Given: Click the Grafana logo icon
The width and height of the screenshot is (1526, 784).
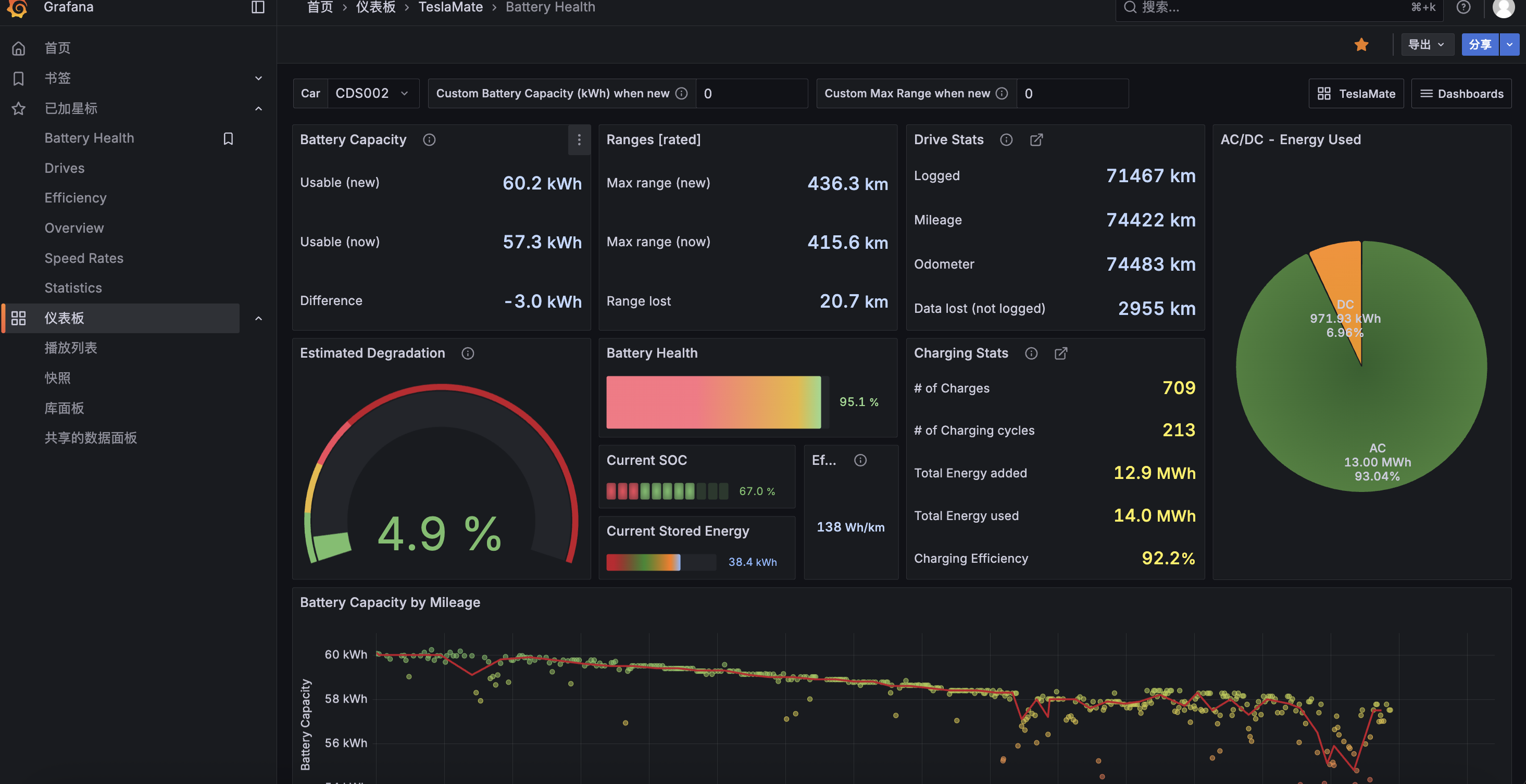Looking at the screenshot, I should tap(18, 7).
